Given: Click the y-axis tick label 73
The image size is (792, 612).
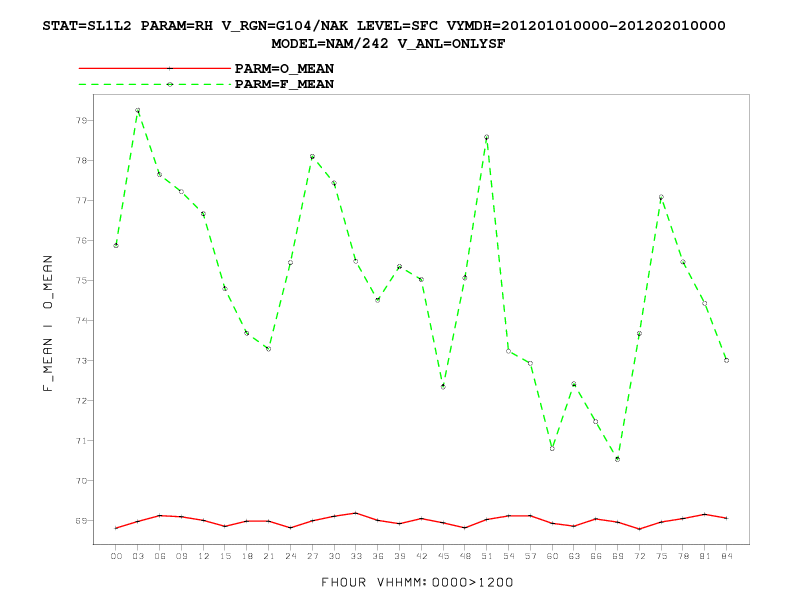Looking at the screenshot, I should pyautogui.click(x=81, y=361).
